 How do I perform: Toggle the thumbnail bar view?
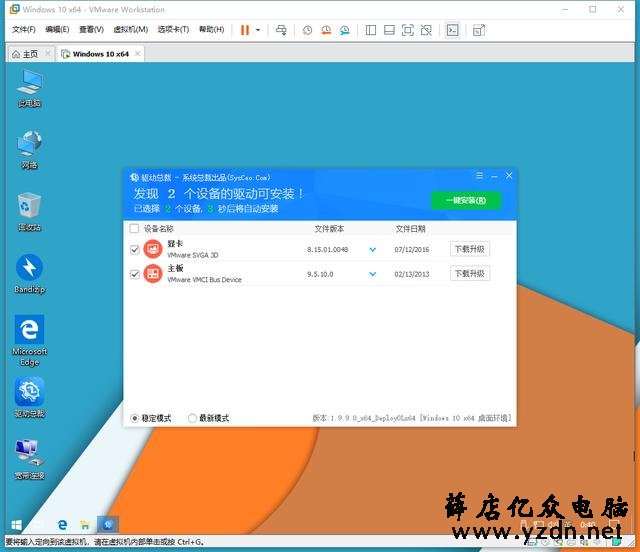tap(389, 30)
